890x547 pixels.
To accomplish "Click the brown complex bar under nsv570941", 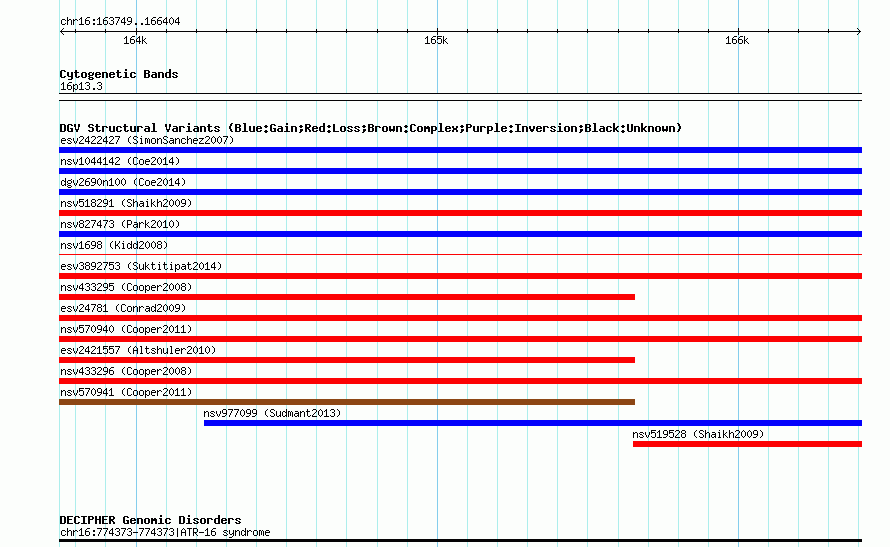I will (347, 402).
